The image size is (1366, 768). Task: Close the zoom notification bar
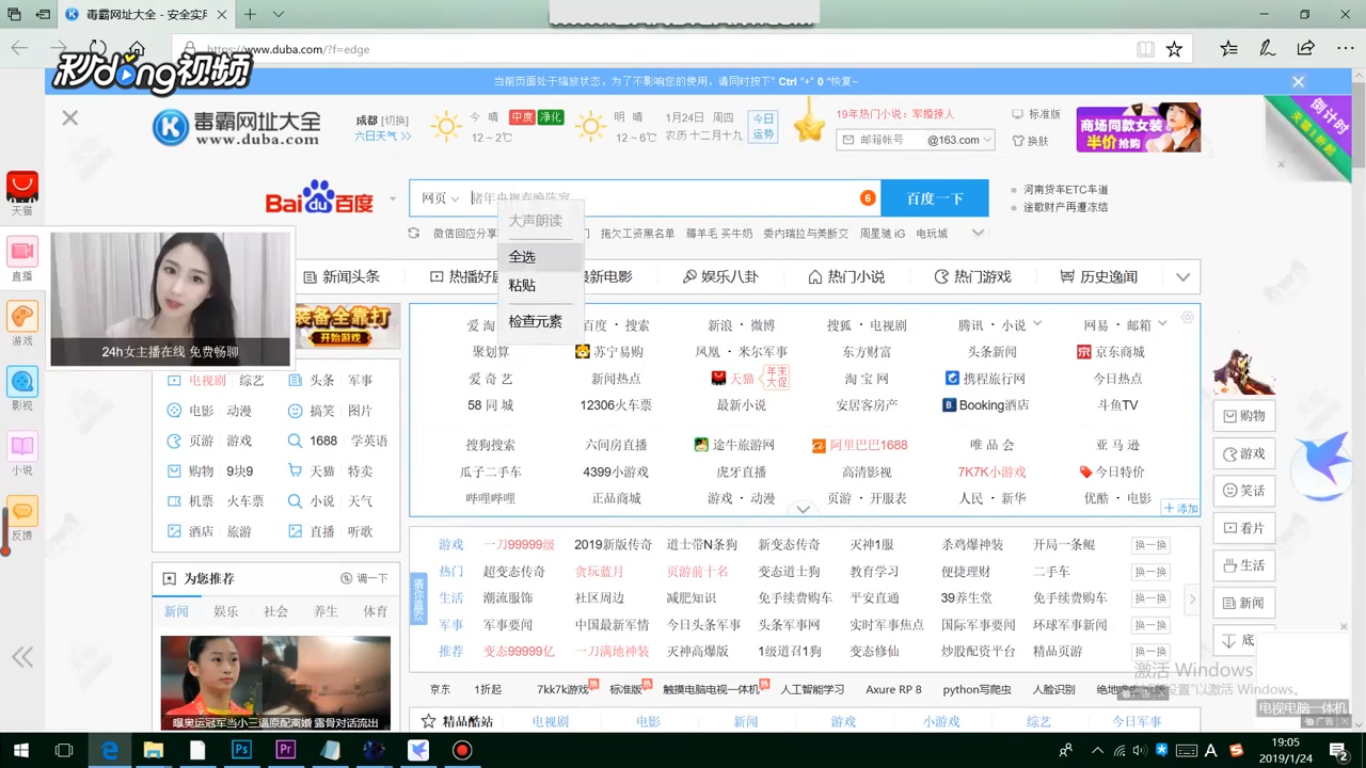[1298, 82]
